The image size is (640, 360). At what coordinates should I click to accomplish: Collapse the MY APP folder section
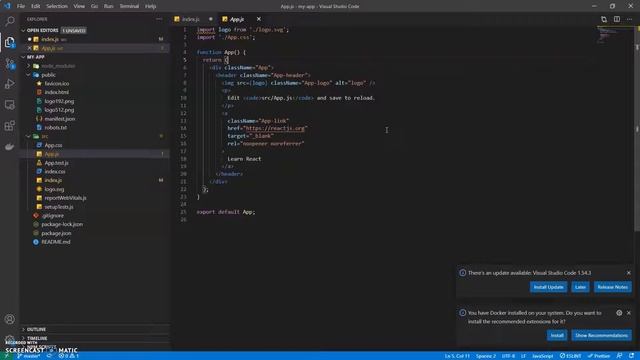pos(23,57)
